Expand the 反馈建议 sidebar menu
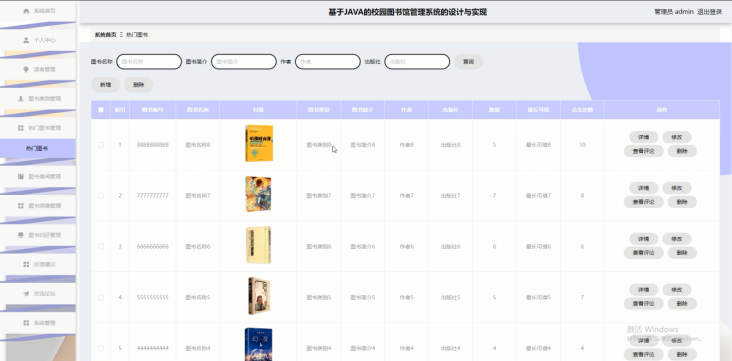 (38, 264)
